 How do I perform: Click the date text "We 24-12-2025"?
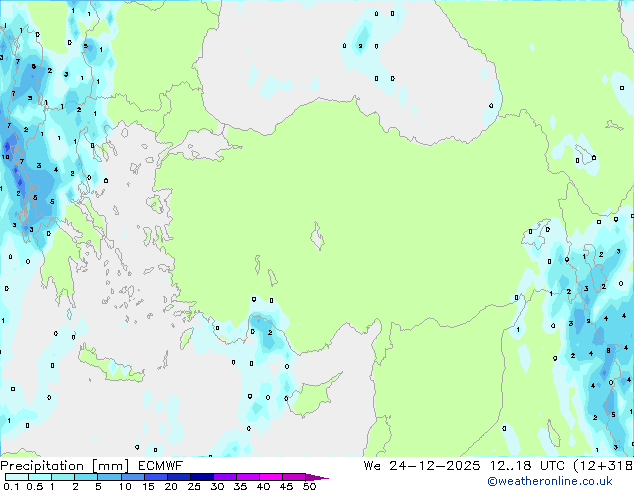click(422, 466)
